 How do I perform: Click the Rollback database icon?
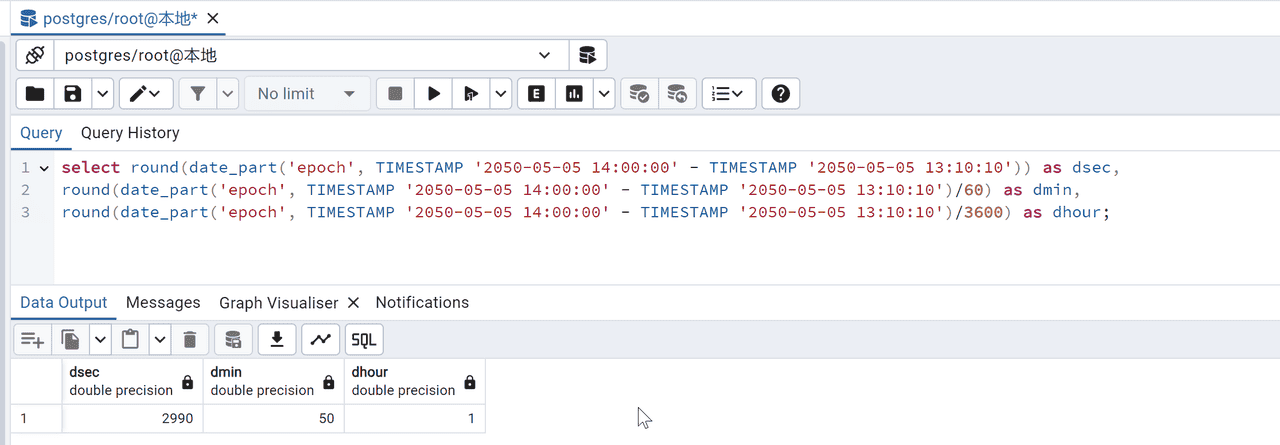[x=677, y=94]
